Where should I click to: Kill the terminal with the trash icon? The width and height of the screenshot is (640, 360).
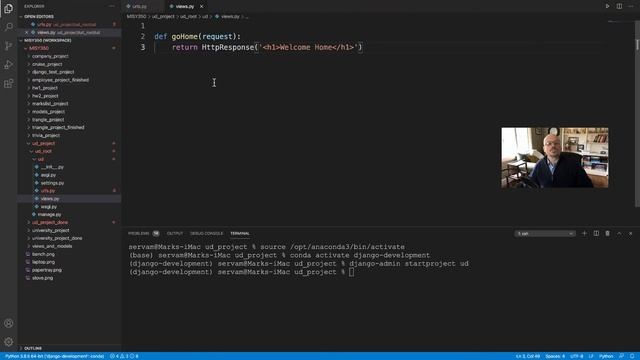(x=607, y=233)
